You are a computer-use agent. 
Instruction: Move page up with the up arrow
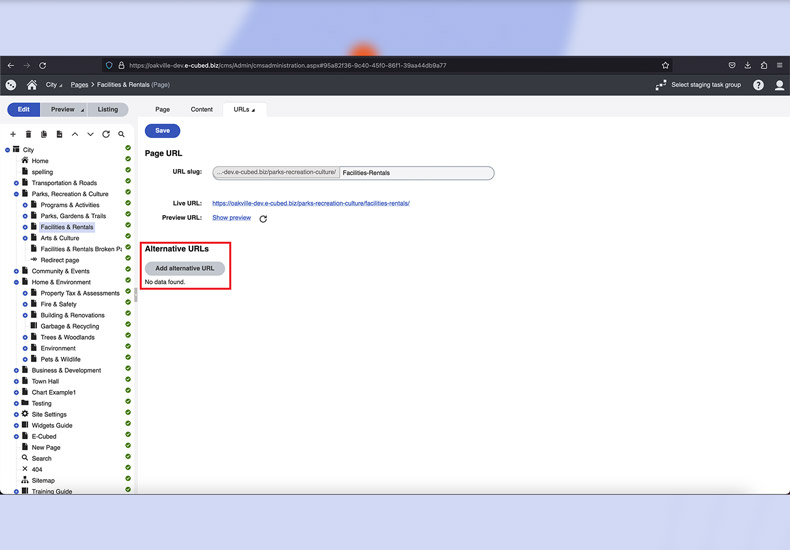click(x=75, y=134)
